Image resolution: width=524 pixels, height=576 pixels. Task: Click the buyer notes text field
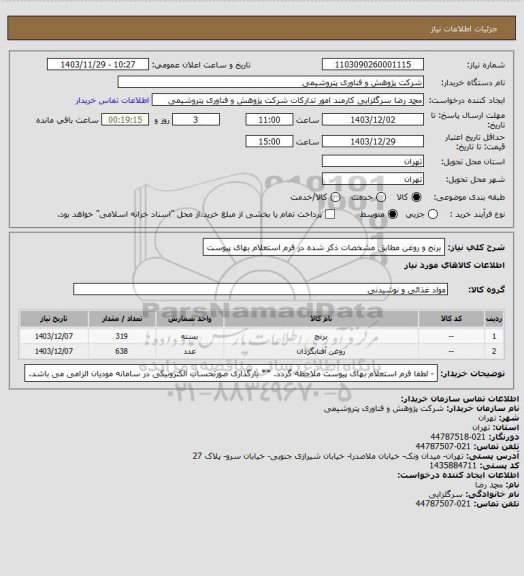click(231, 373)
